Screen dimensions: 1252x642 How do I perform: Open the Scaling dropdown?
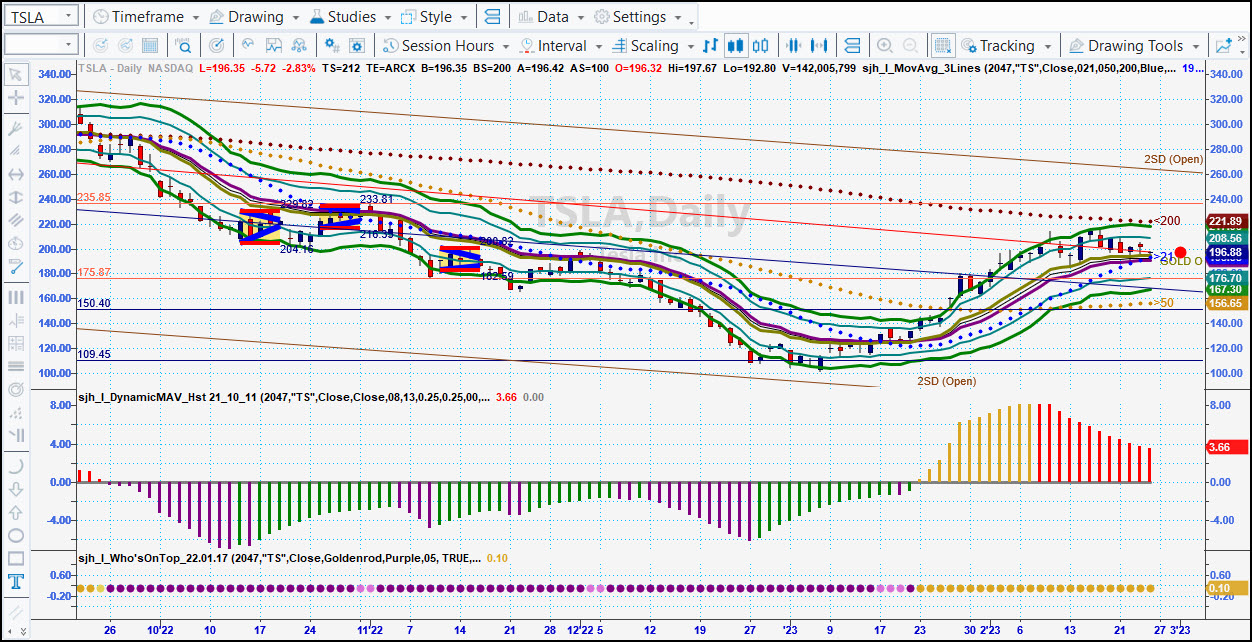tap(653, 45)
